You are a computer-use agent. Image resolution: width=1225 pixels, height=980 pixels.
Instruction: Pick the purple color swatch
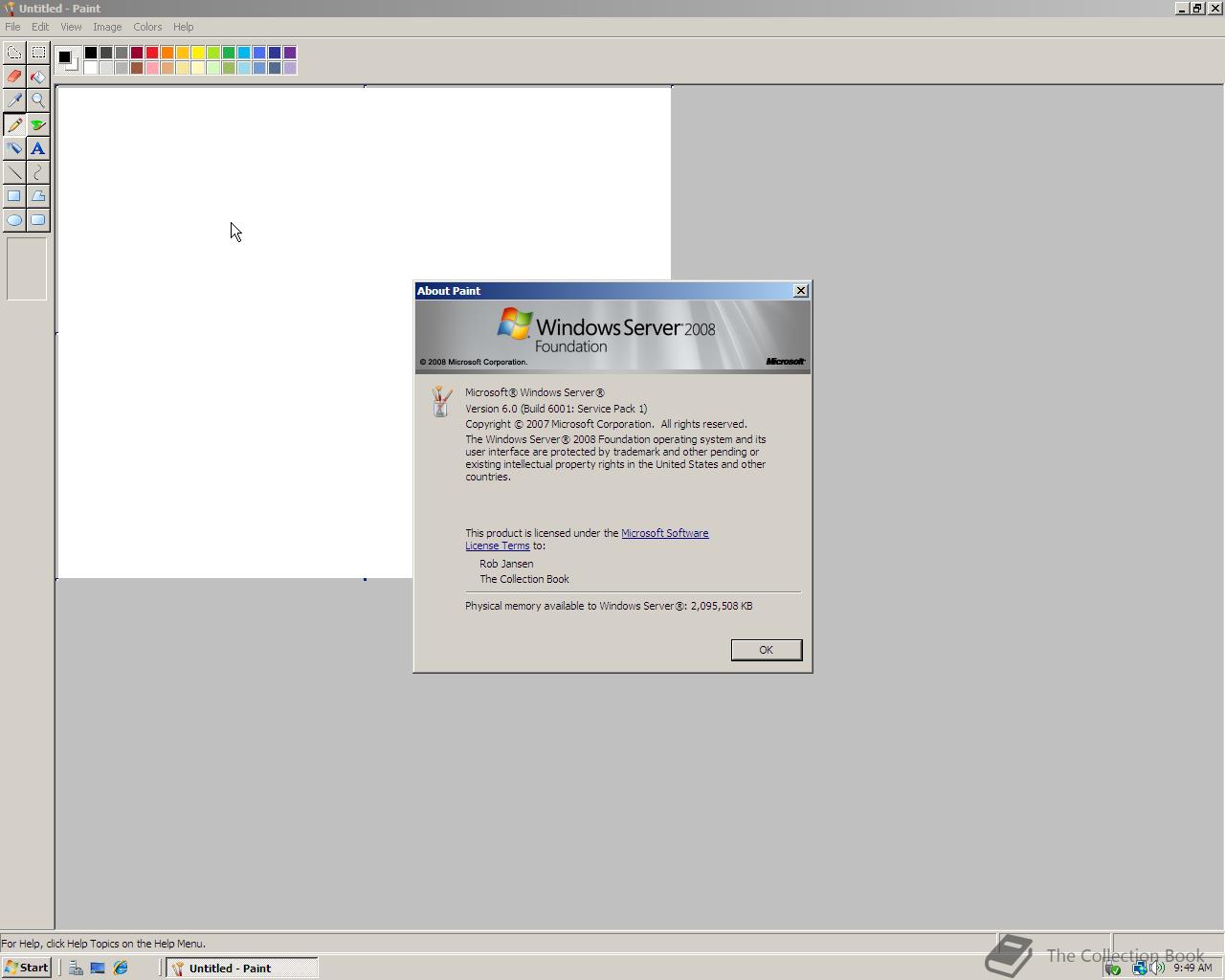click(290, 53)
